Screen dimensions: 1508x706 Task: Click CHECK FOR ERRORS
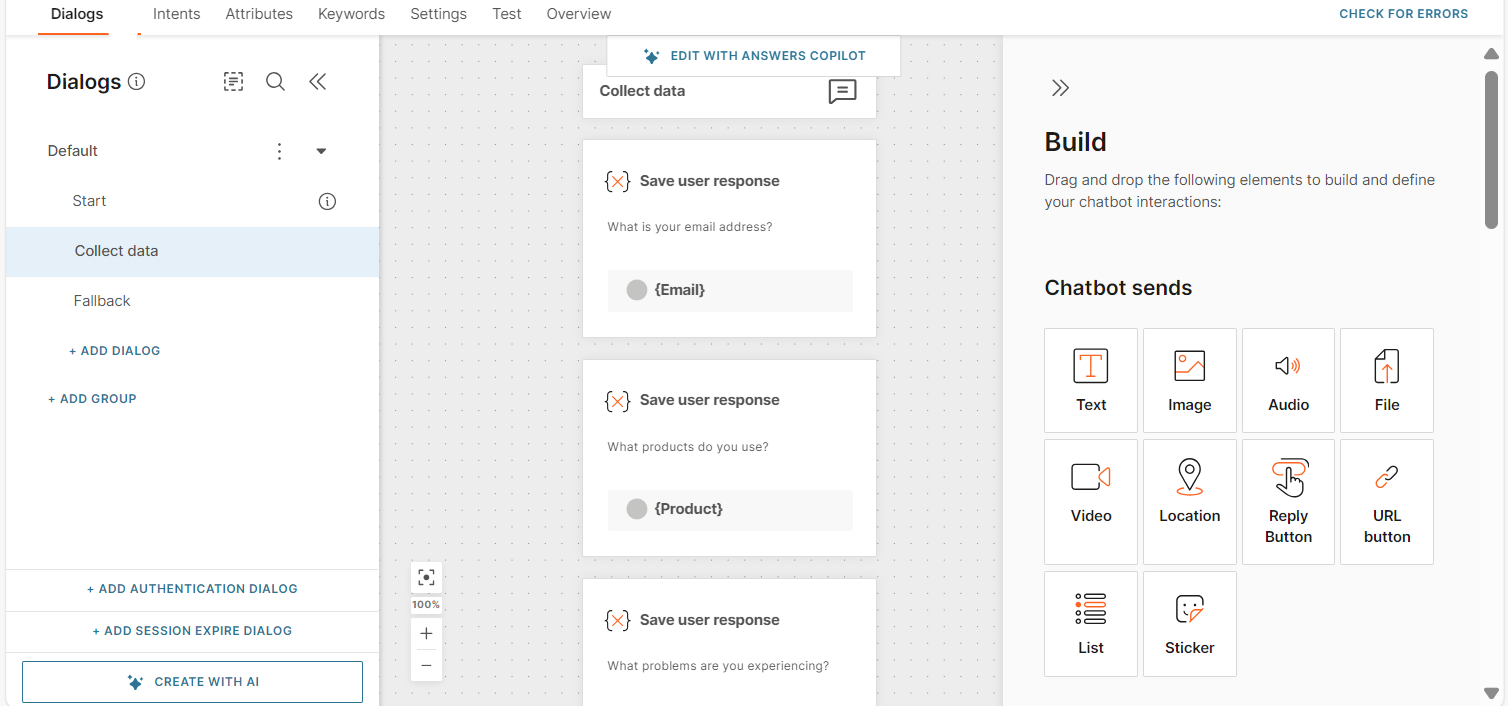[1403, 14]
